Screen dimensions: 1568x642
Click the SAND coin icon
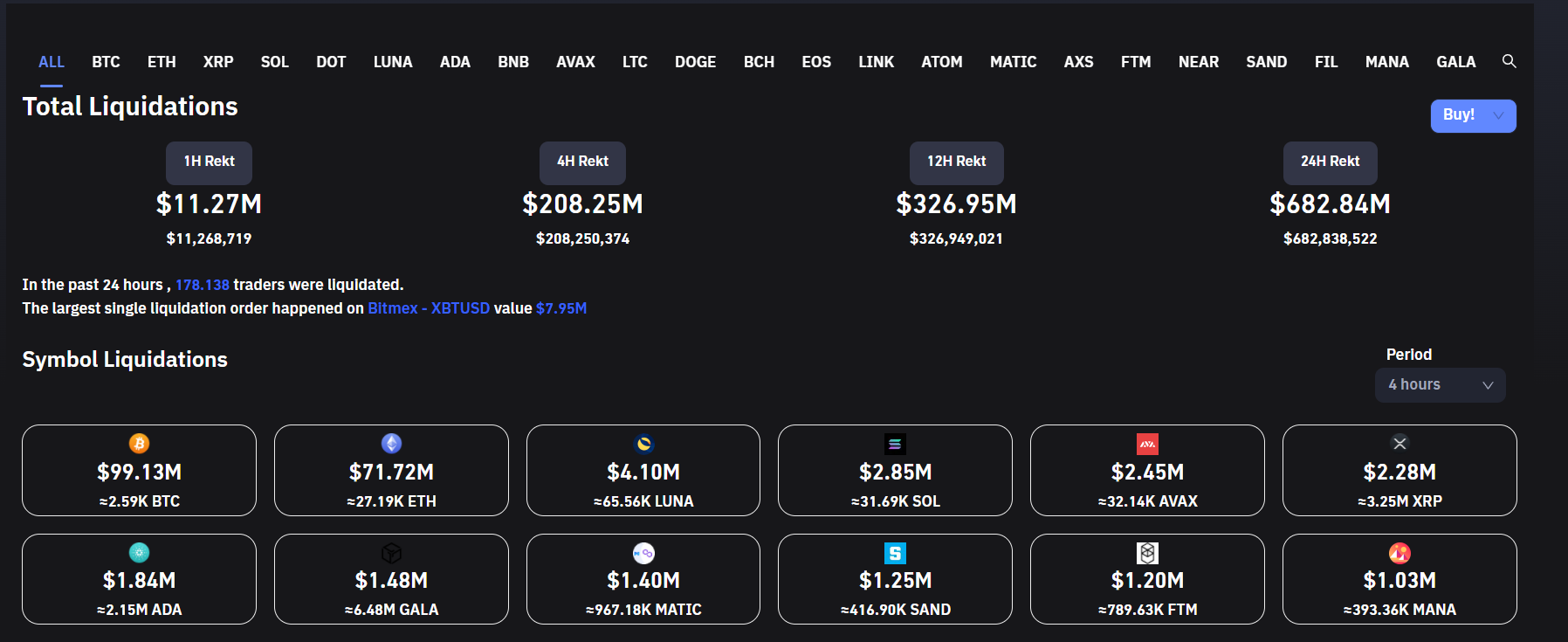coord(895,553)
